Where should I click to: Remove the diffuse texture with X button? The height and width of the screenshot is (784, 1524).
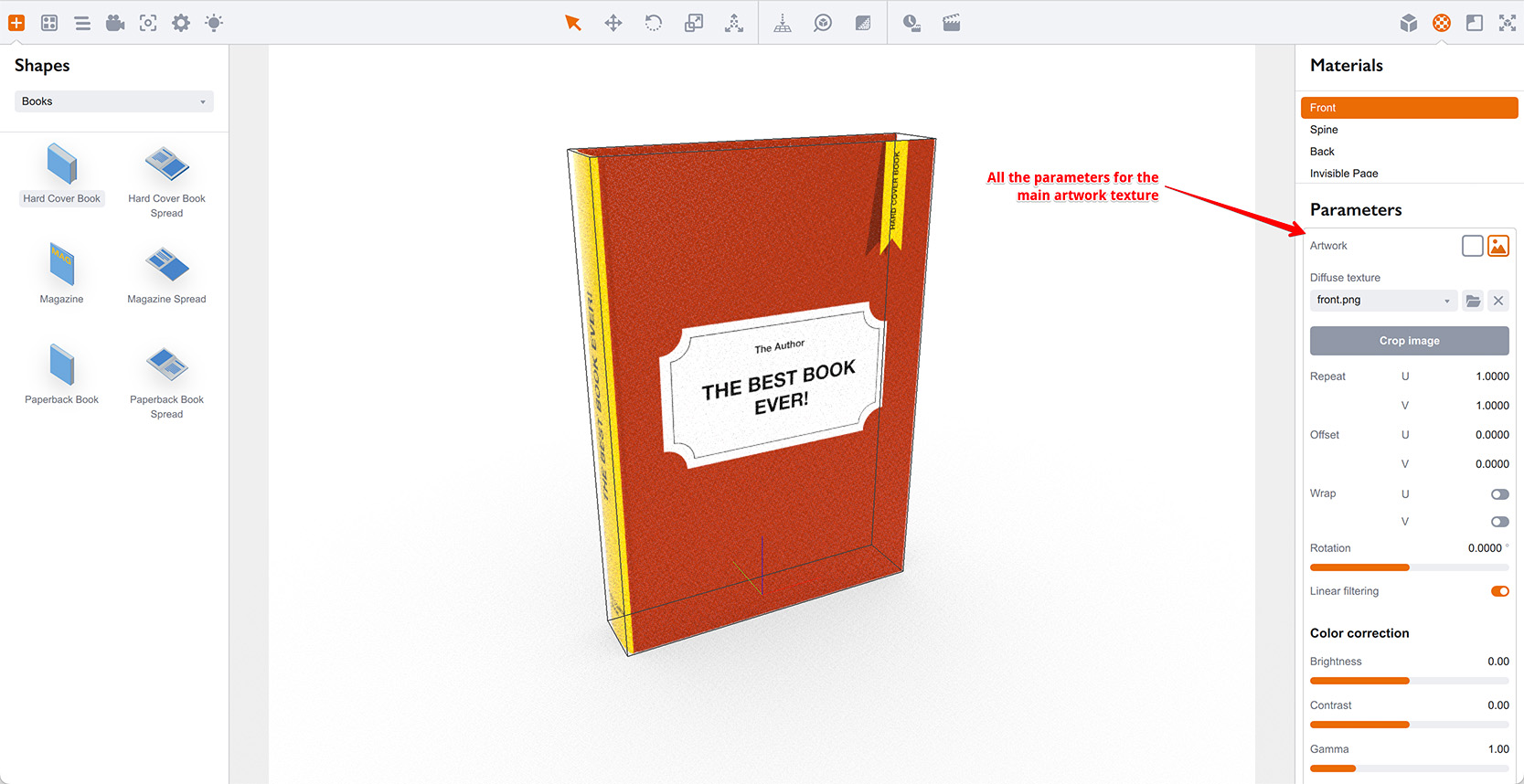1498,301
